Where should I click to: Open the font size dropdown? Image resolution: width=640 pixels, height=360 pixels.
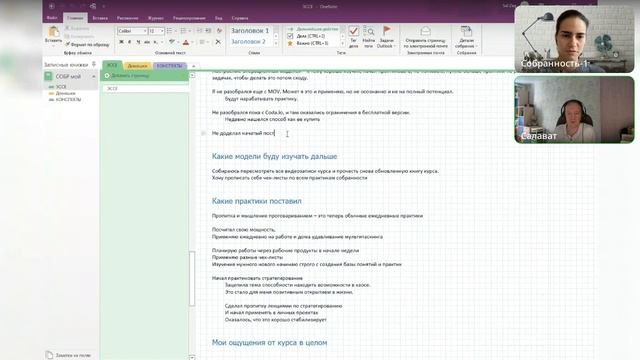coord(162,31)
